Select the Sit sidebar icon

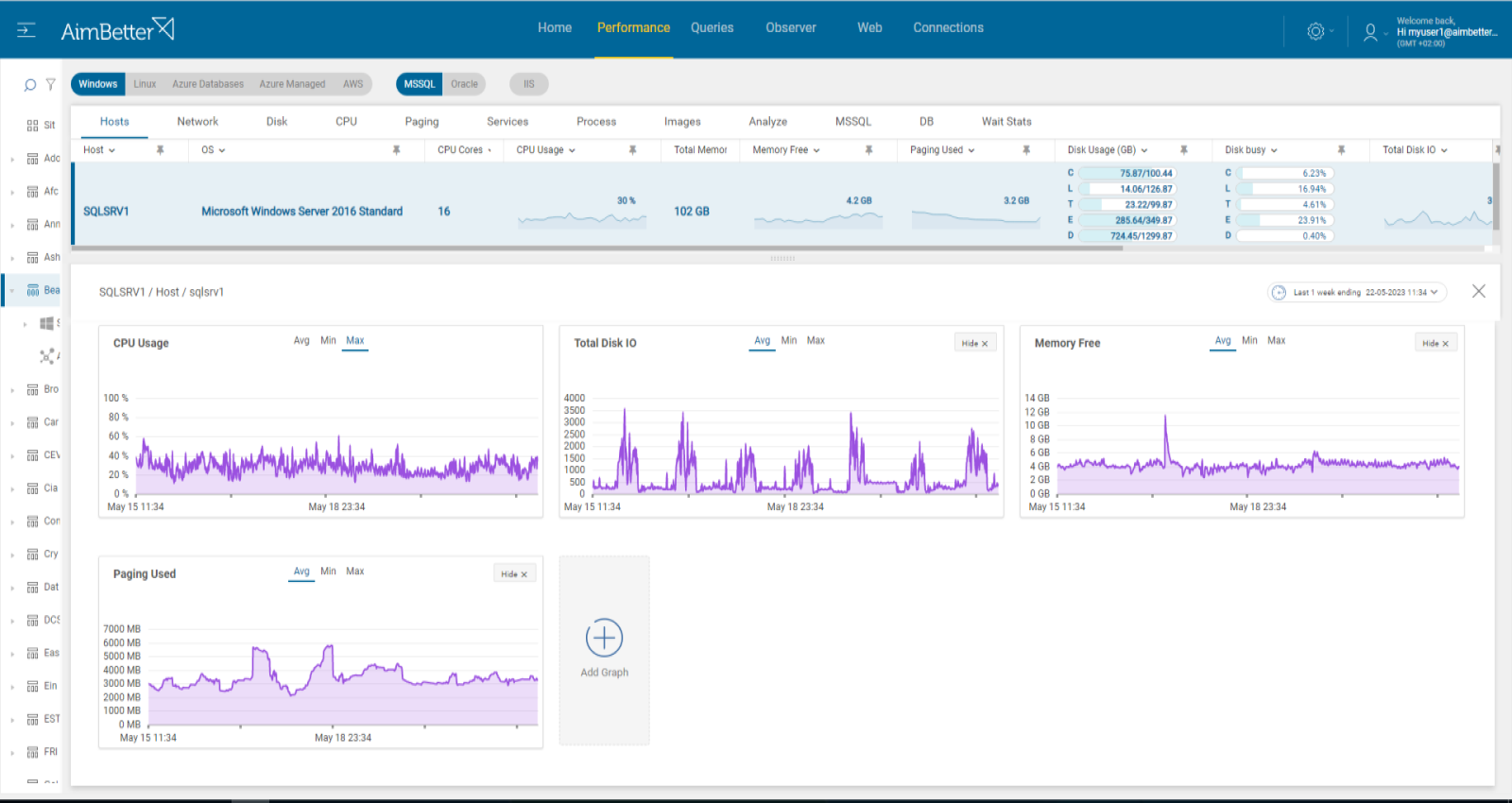pyautogui.click(x=33, y=126)
